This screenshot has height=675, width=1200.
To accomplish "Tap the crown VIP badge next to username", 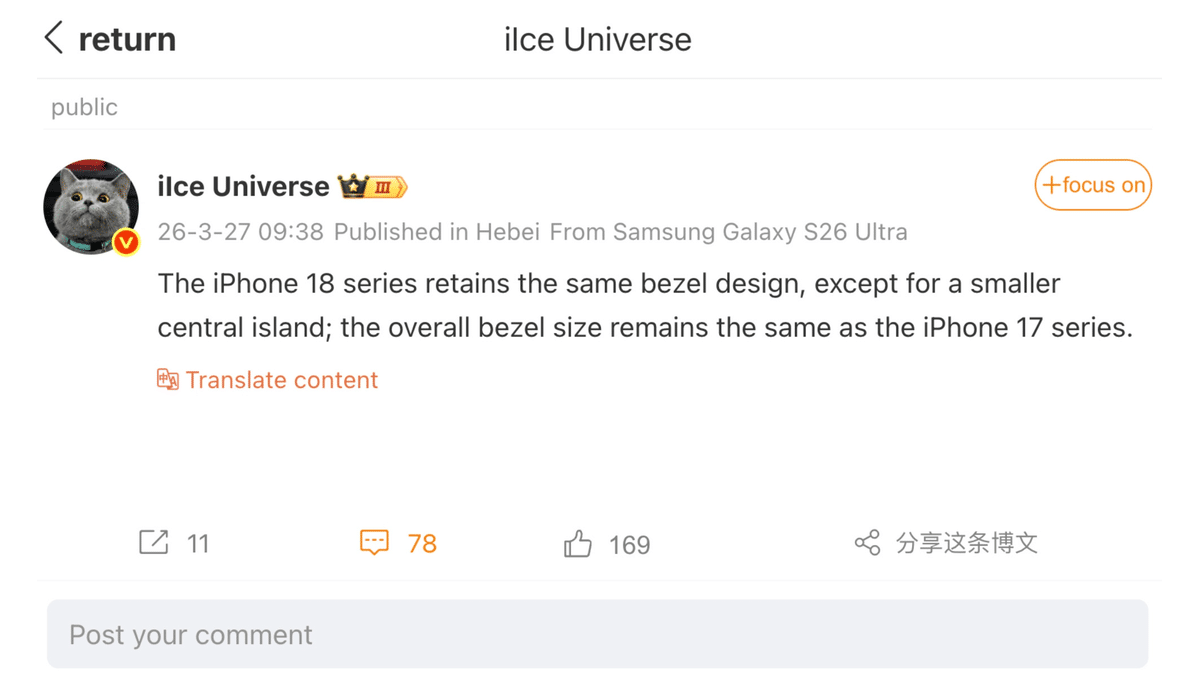I will click(353, 186).
